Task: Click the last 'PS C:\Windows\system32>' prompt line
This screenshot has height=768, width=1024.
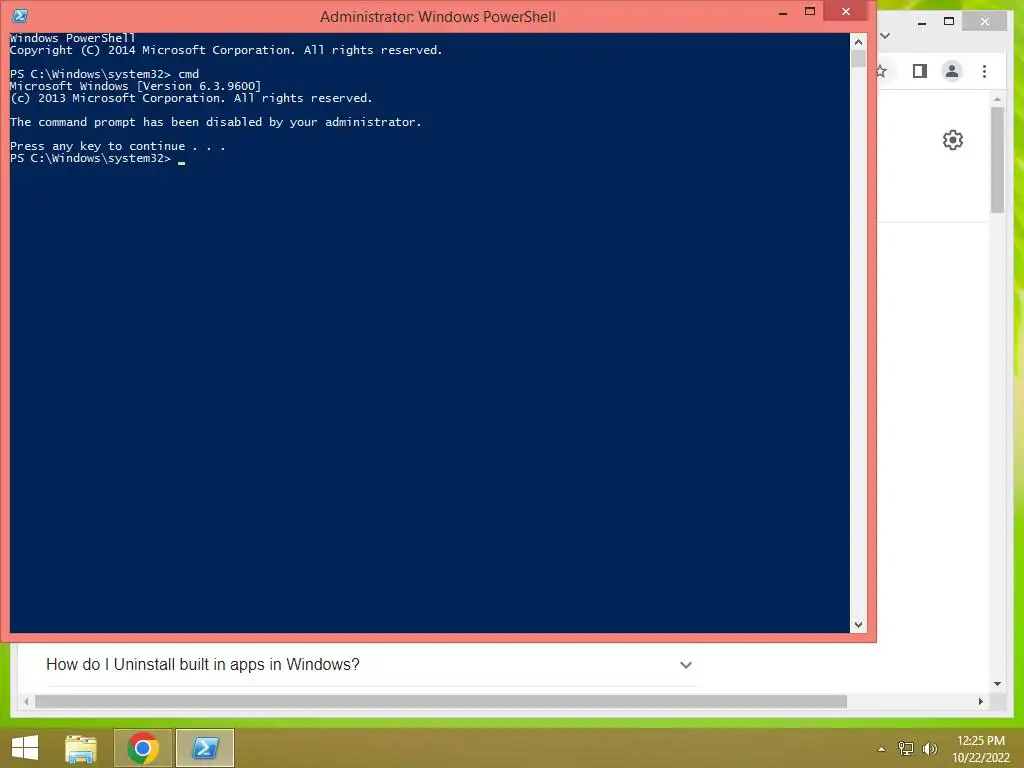Action: point(91,158)
